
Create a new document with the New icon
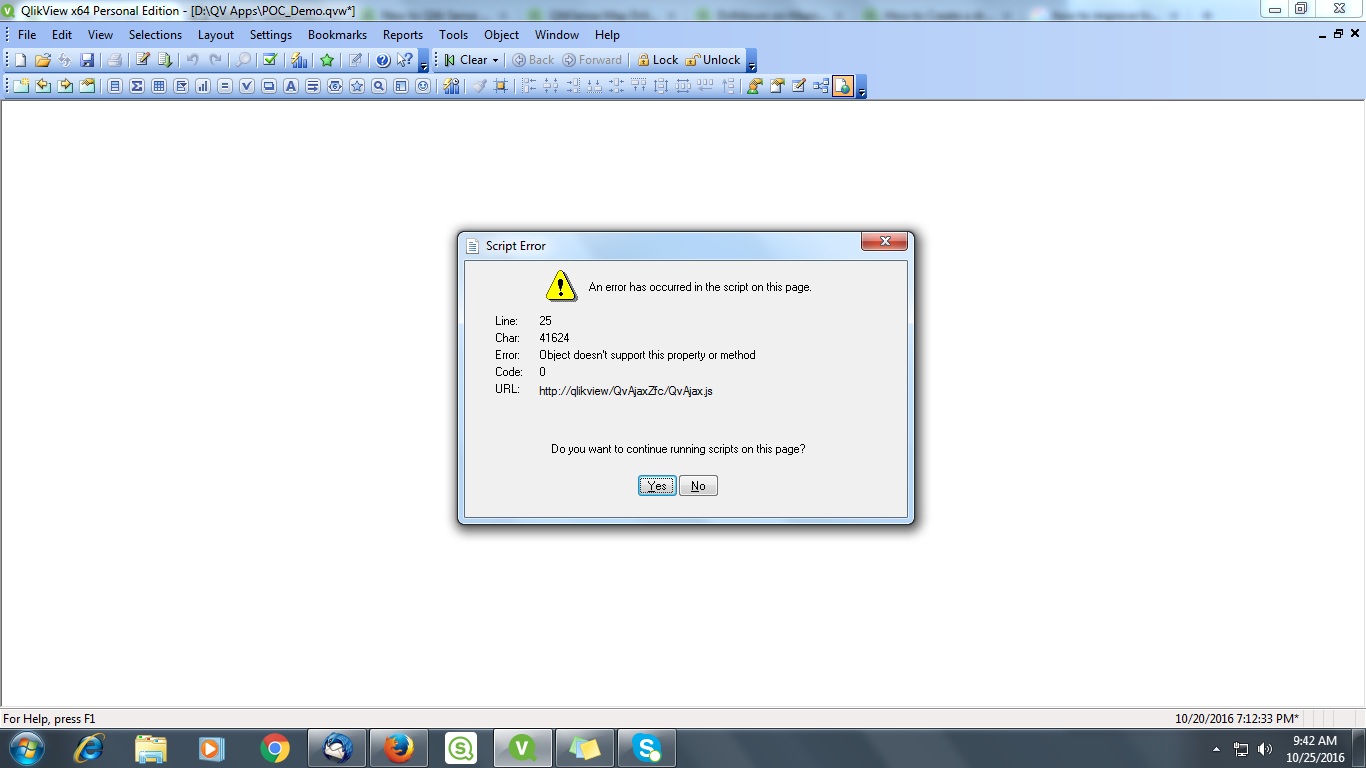pyautogui.click(x=20, y=60)
